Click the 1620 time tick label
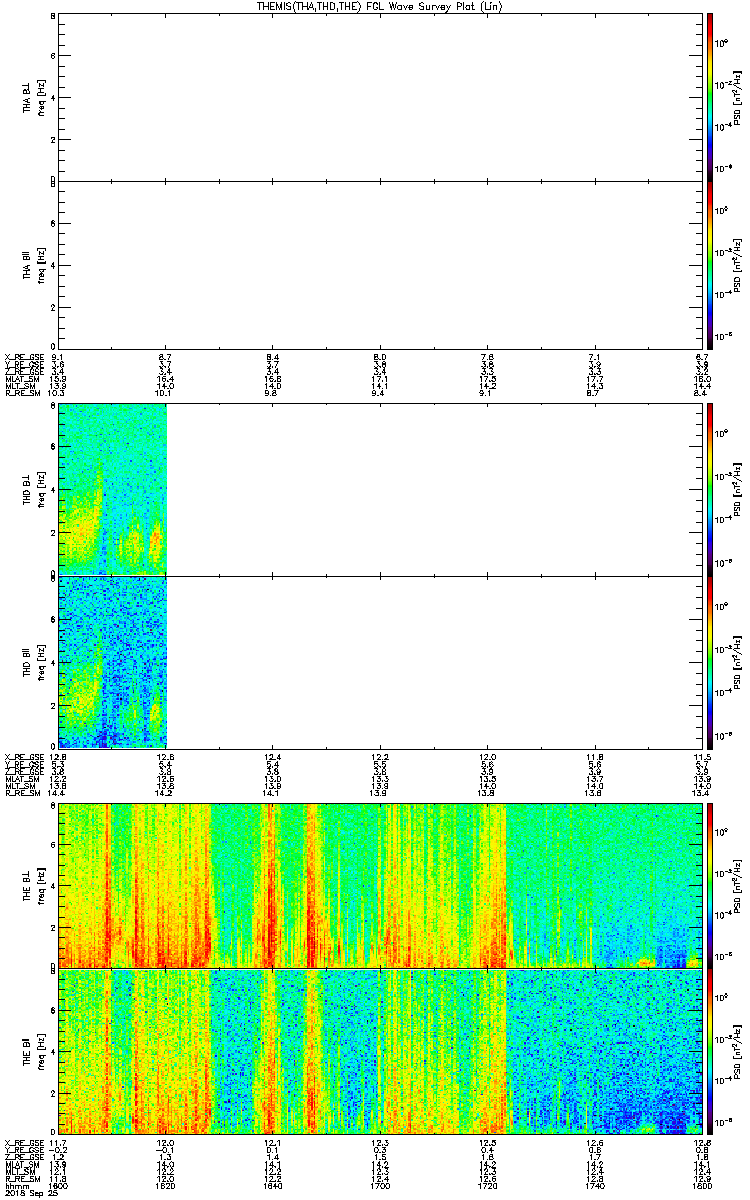The image size is (750, 1200). pos(166,1186)
